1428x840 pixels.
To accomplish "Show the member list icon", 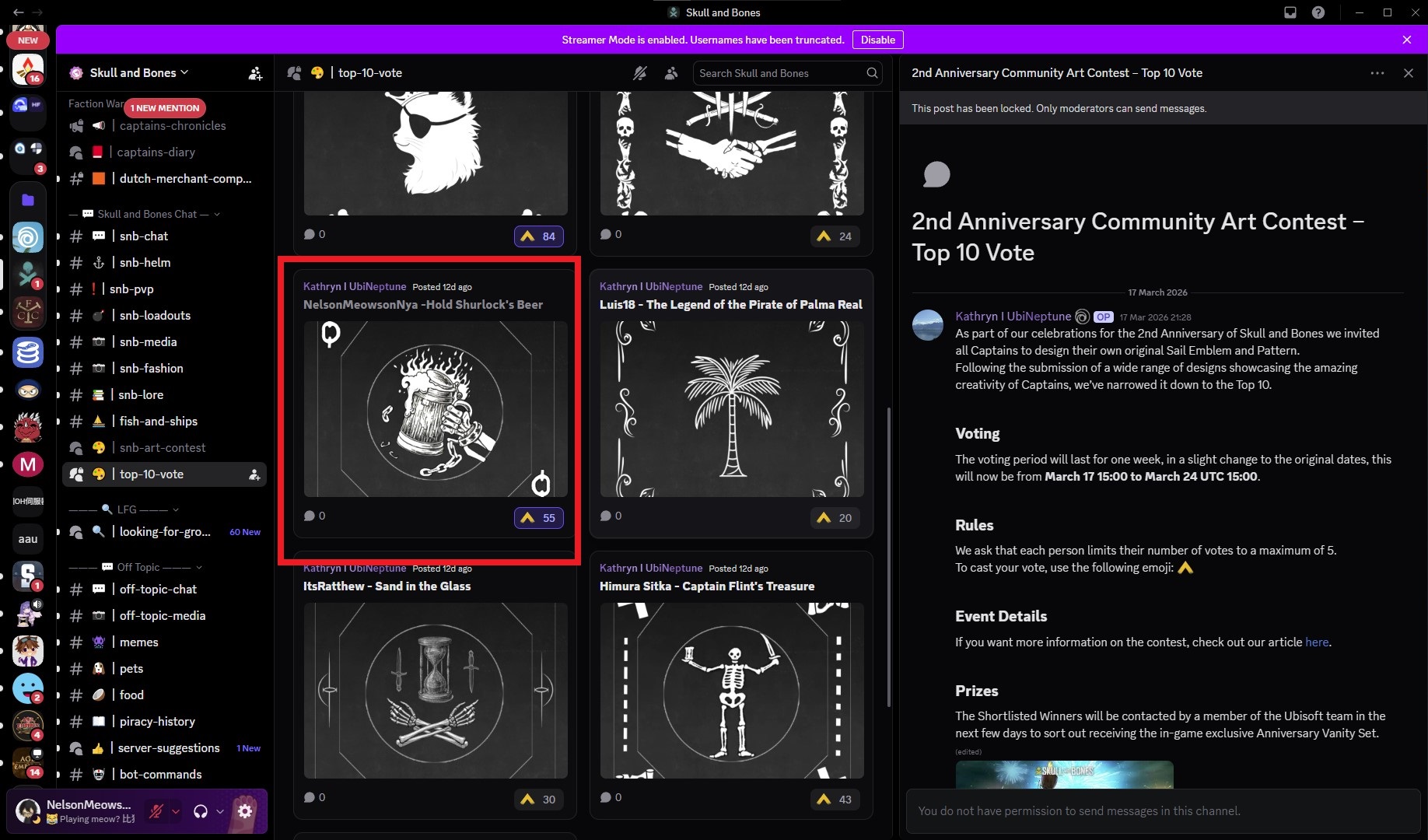I will pos(670,73).
